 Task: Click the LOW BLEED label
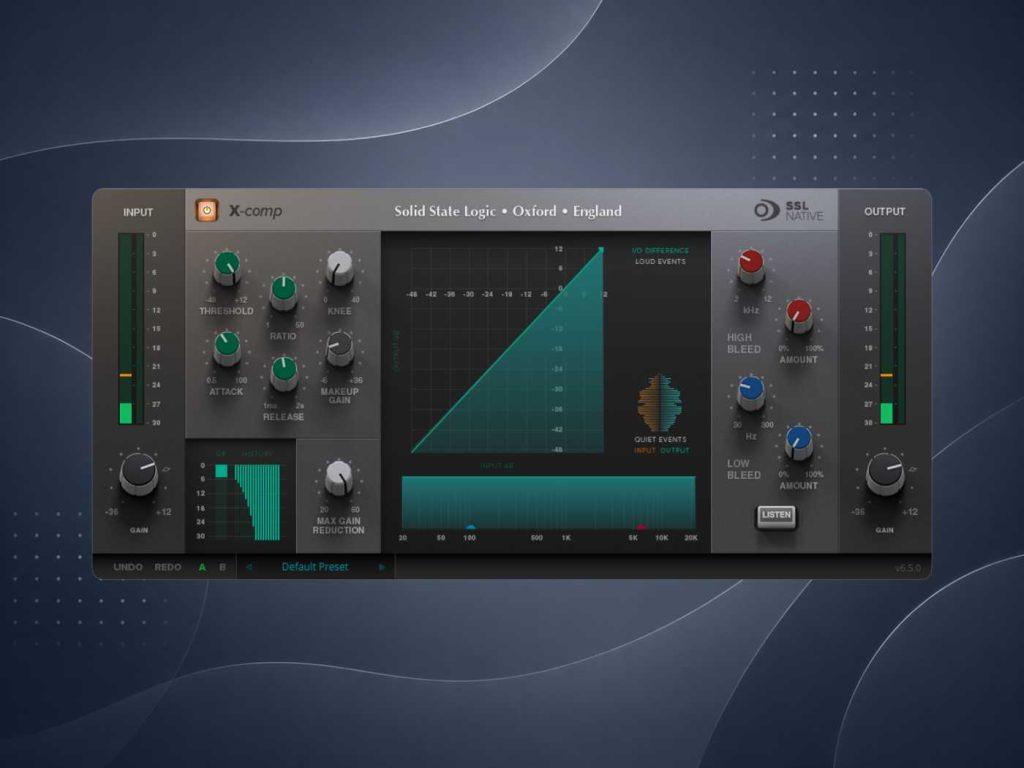[744, 470]
